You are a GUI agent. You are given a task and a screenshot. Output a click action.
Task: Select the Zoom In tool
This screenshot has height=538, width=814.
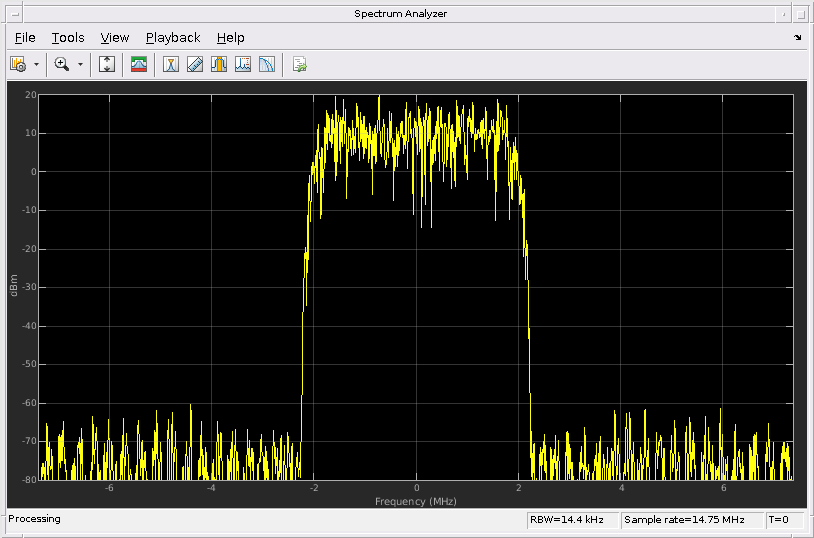[62, 64]
